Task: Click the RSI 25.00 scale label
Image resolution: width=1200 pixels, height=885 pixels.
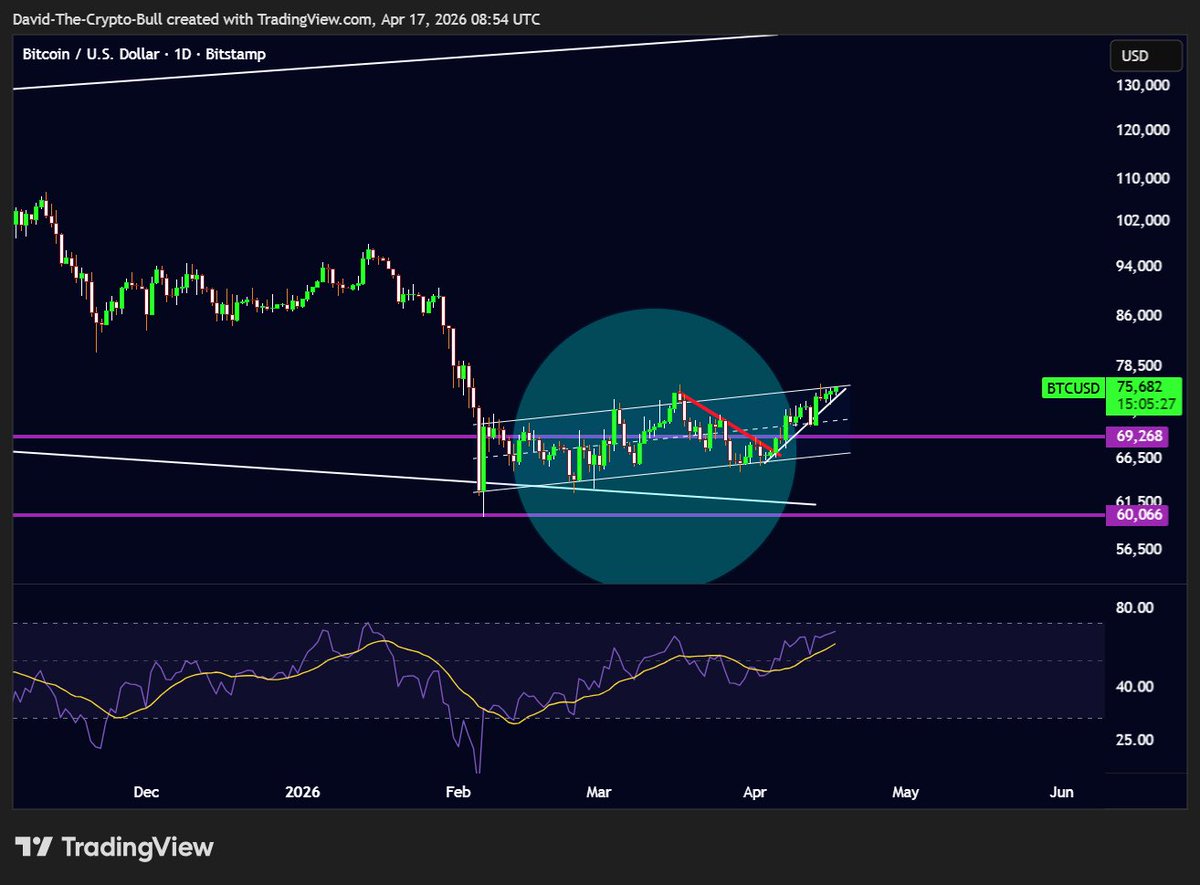Action: click(x=1137, y=739)
